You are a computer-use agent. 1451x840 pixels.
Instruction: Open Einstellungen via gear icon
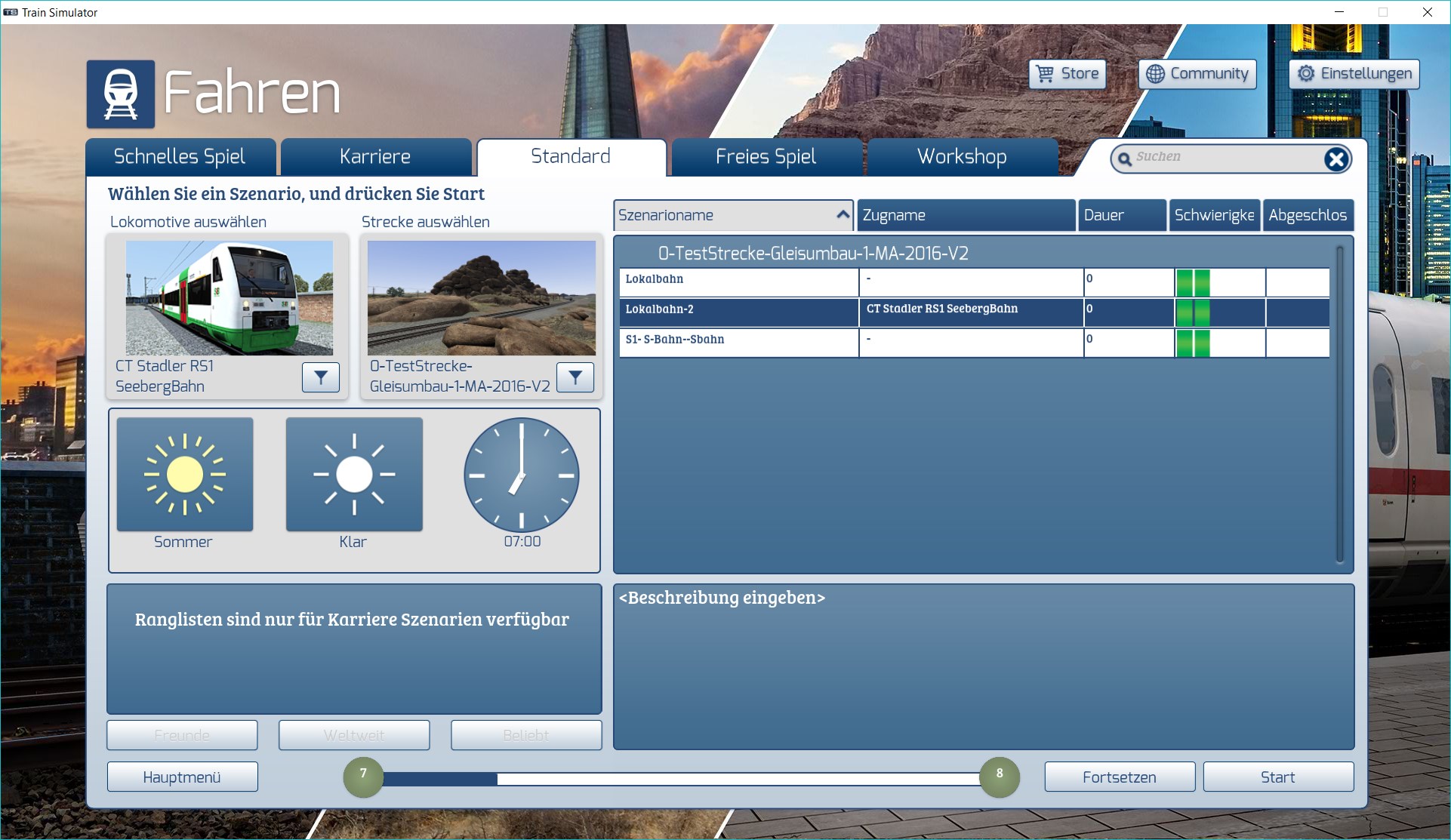click(1306, 74)
